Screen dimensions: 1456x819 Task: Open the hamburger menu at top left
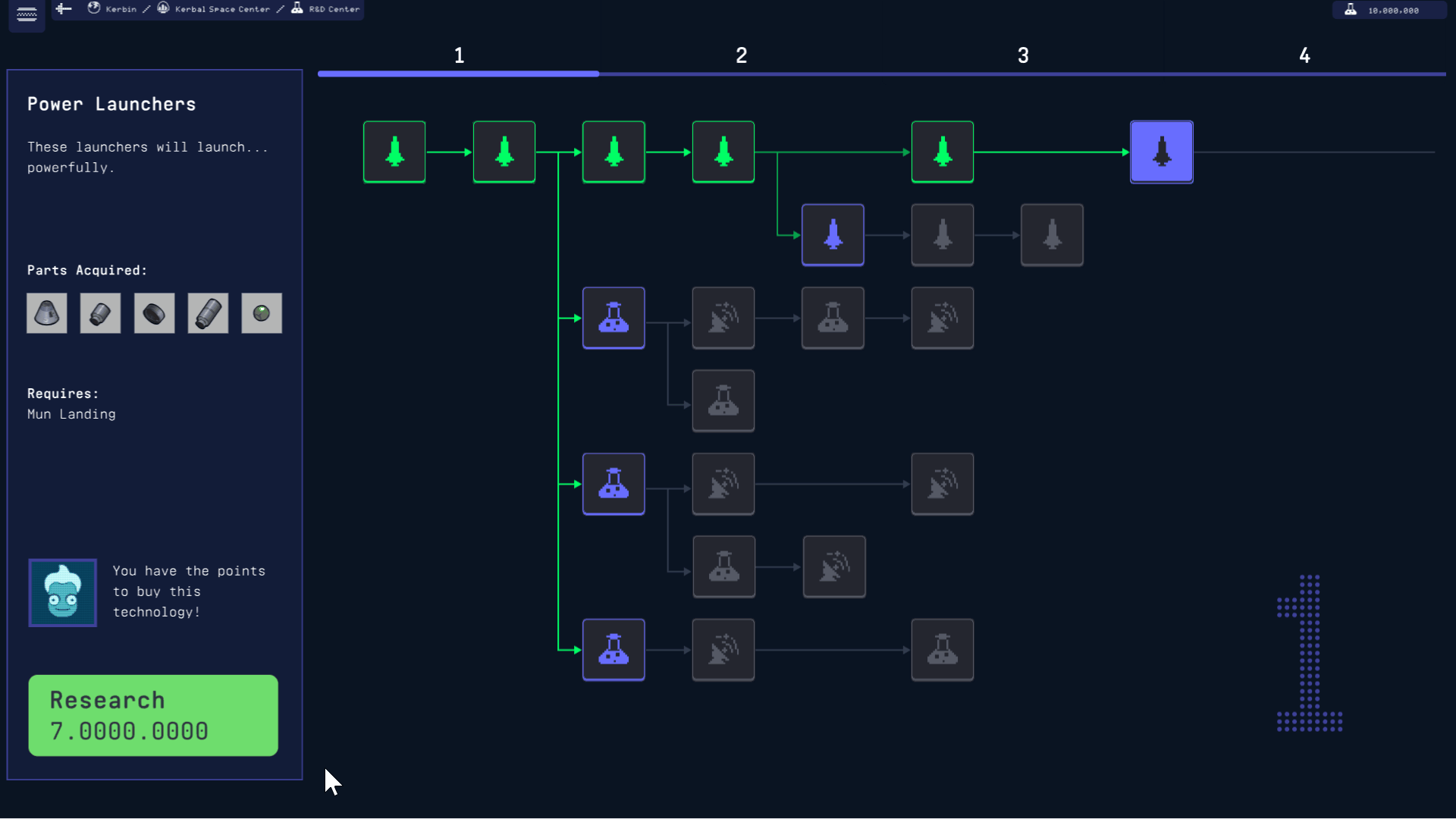[27, 14]
